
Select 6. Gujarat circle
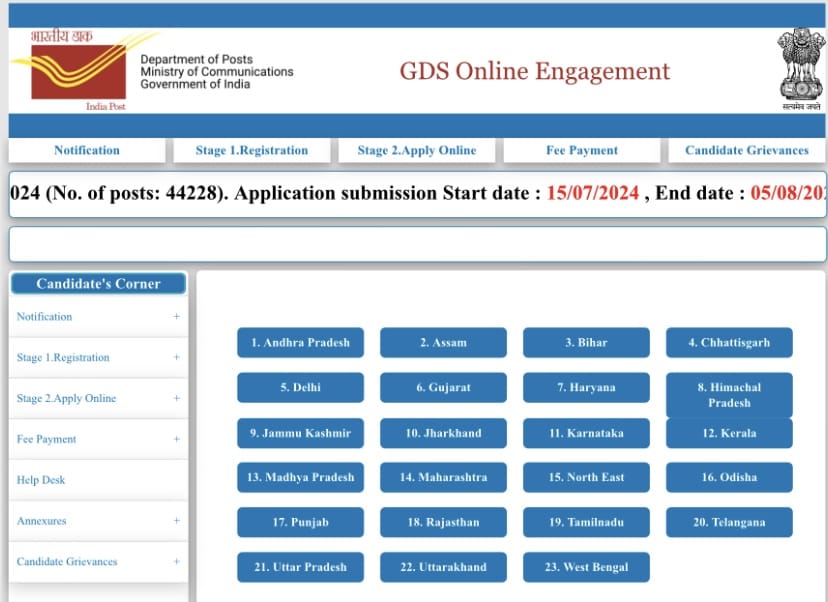444,388
